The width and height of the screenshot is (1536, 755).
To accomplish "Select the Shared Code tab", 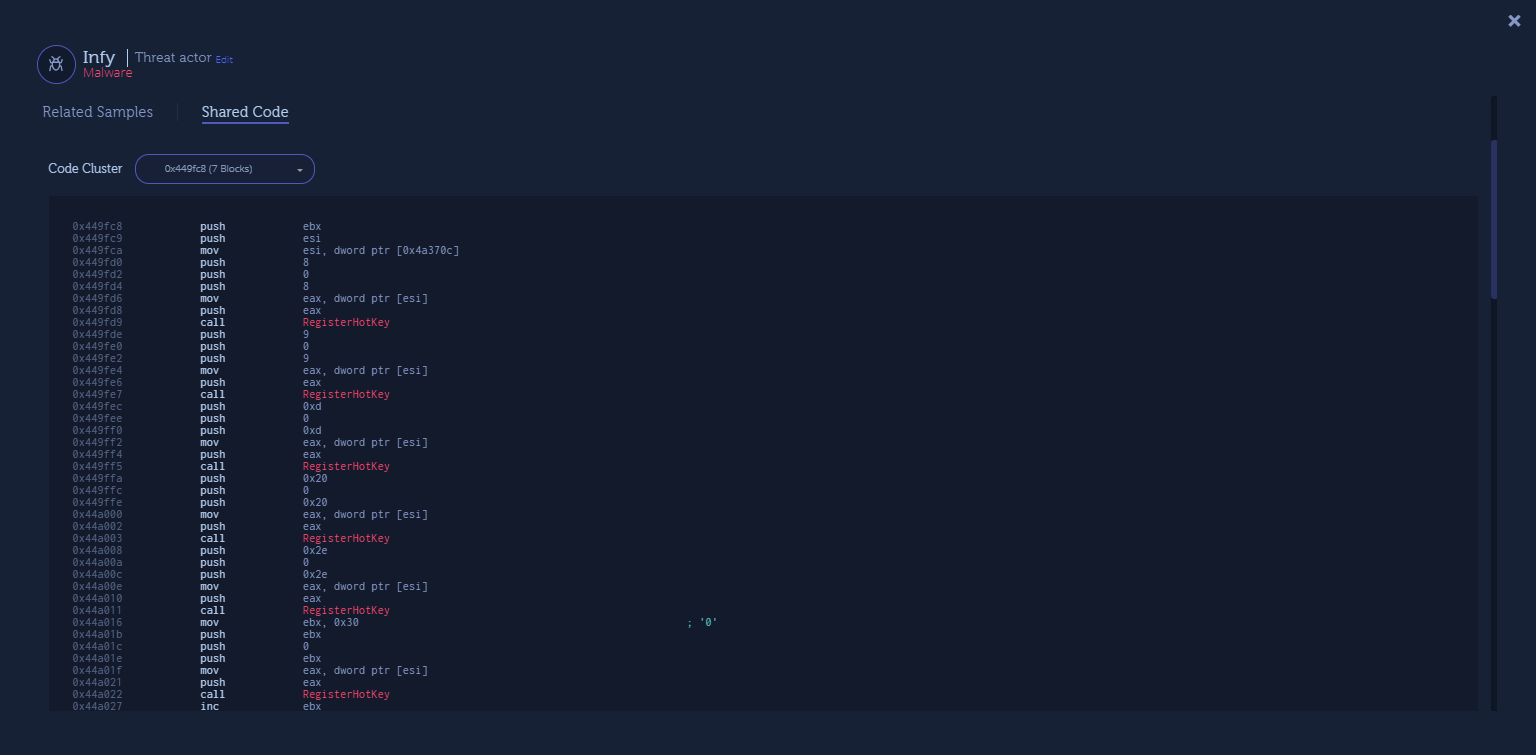I will pyautogui.click(x=245, y=112).
